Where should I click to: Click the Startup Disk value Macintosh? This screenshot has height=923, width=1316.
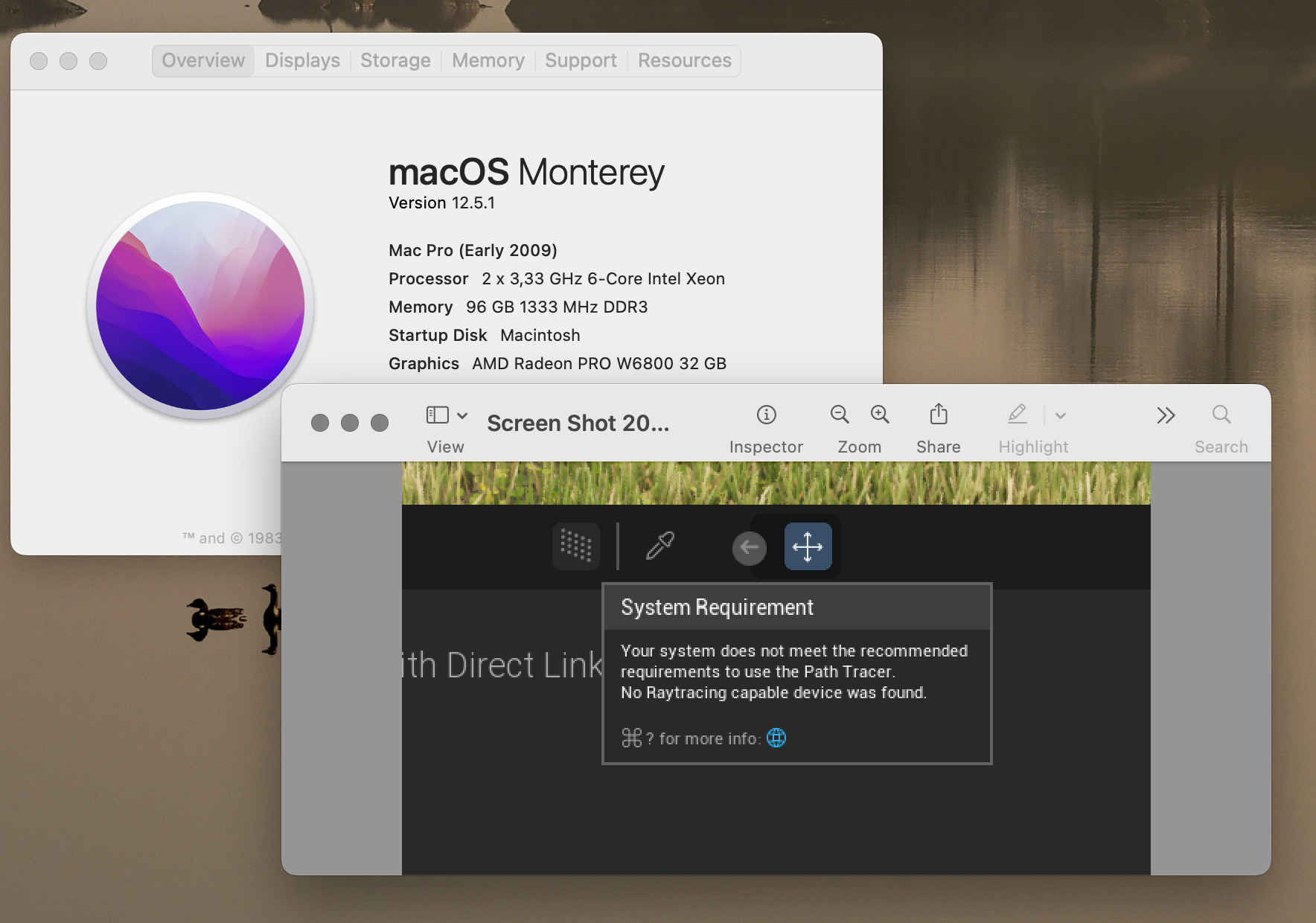[540, 335]
